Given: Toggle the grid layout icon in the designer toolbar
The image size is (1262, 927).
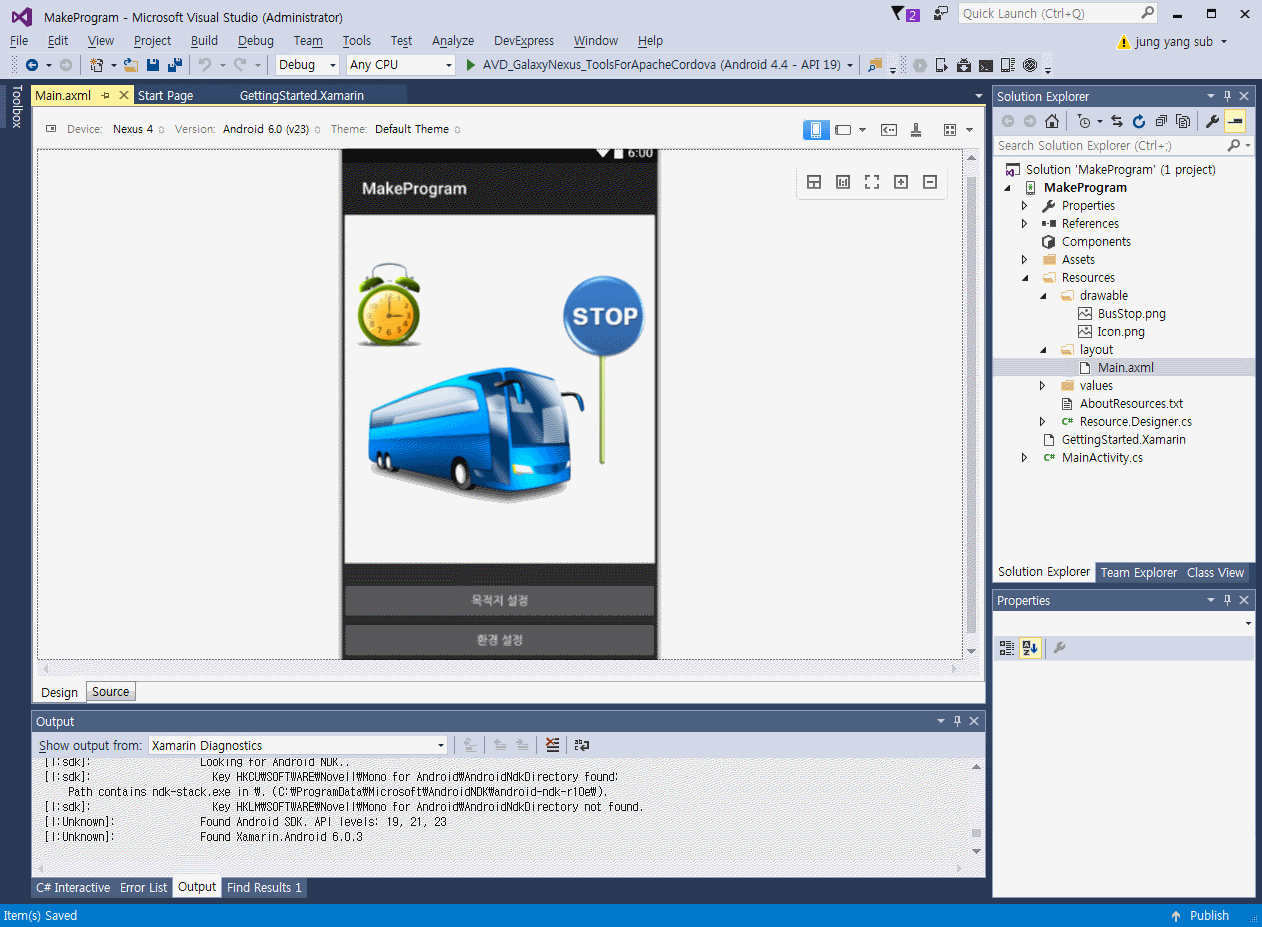Looking at the screenshot, I should point(950,129).
